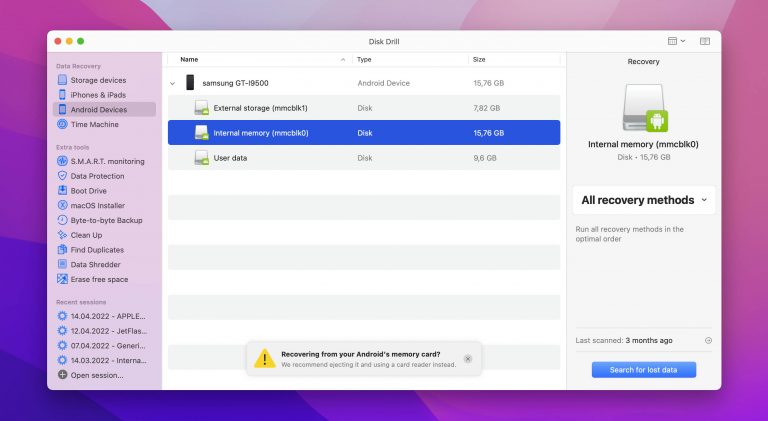Open the All recovery methods dropdown
This screenshot has height=421, width=768.
(x=644, y=200)
